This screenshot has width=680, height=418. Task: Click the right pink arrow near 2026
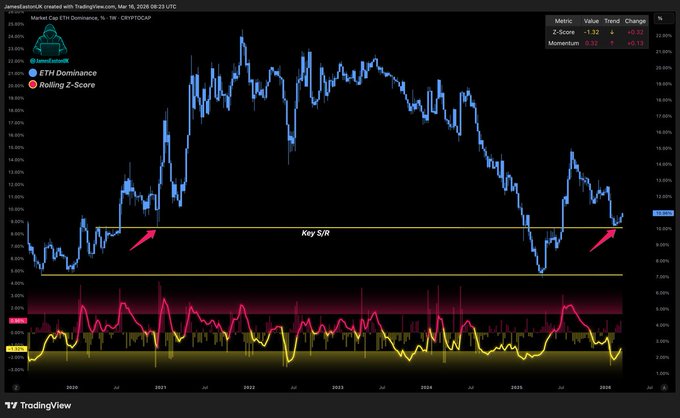tap(602, 238)
